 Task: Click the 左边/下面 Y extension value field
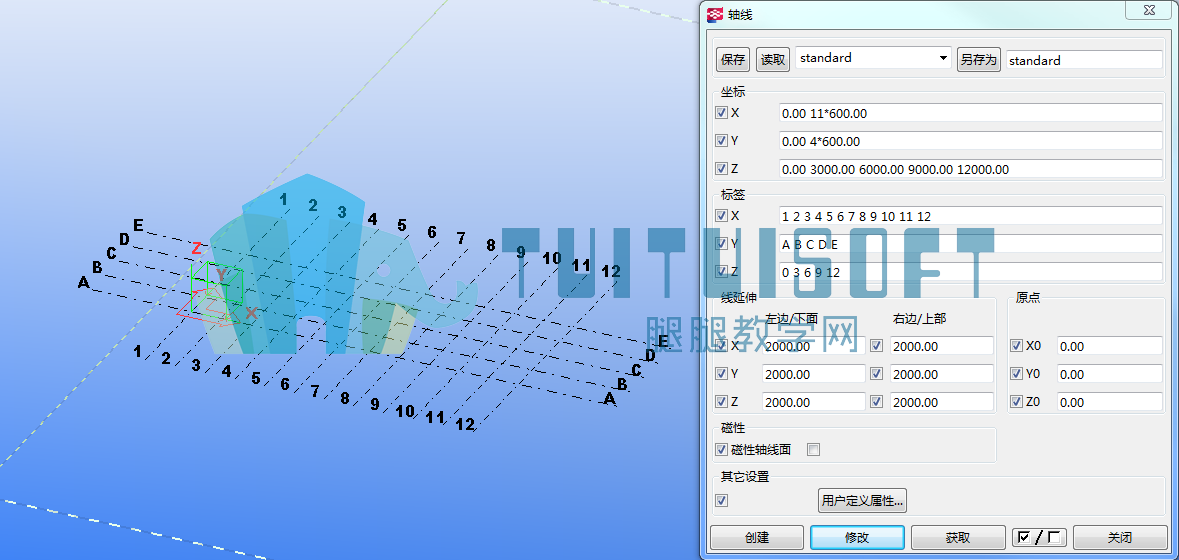(x=814, y=374)
